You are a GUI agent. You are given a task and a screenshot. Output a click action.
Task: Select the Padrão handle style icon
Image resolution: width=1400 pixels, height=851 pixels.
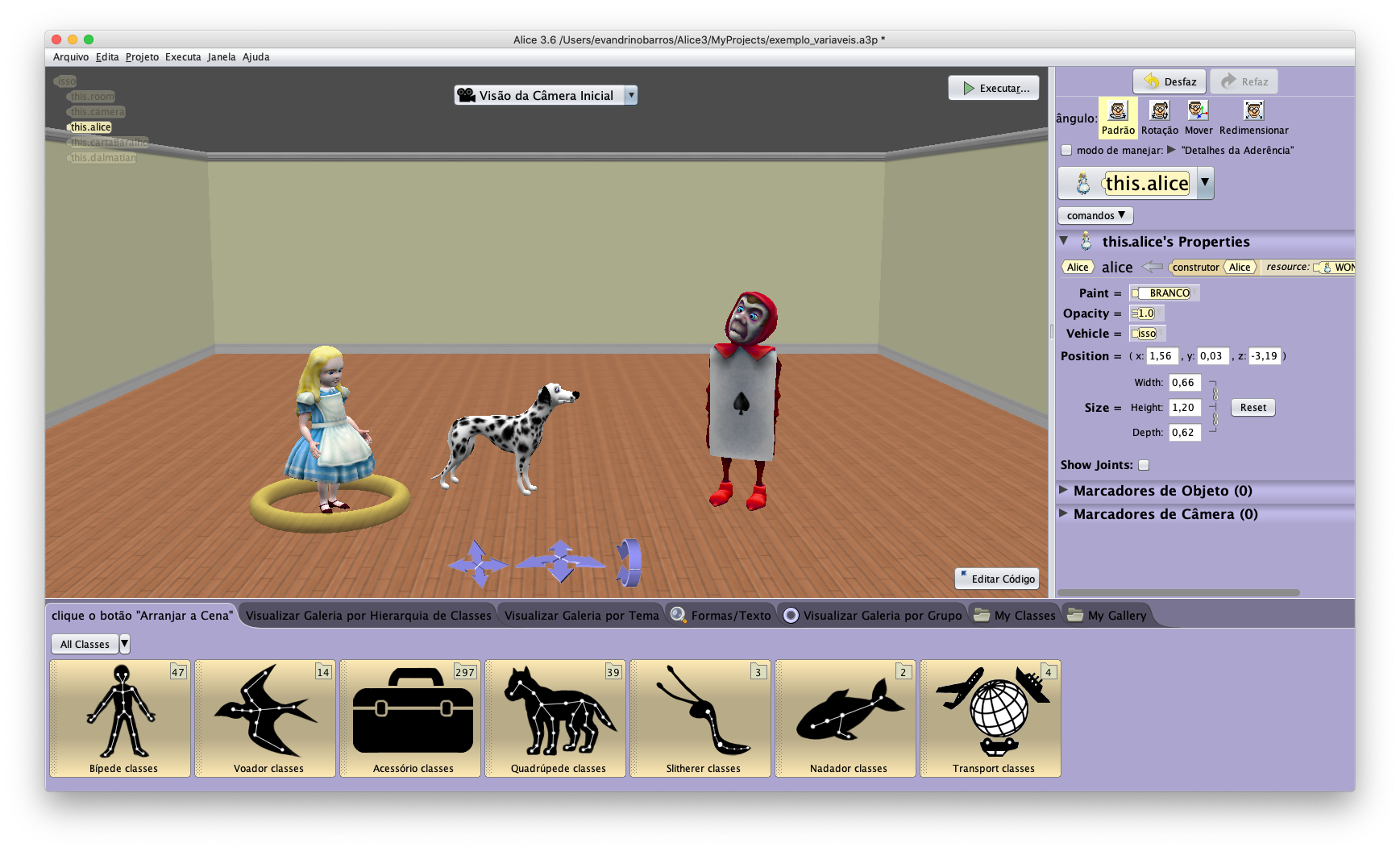pyautogui.click(x=1118, y=110)
